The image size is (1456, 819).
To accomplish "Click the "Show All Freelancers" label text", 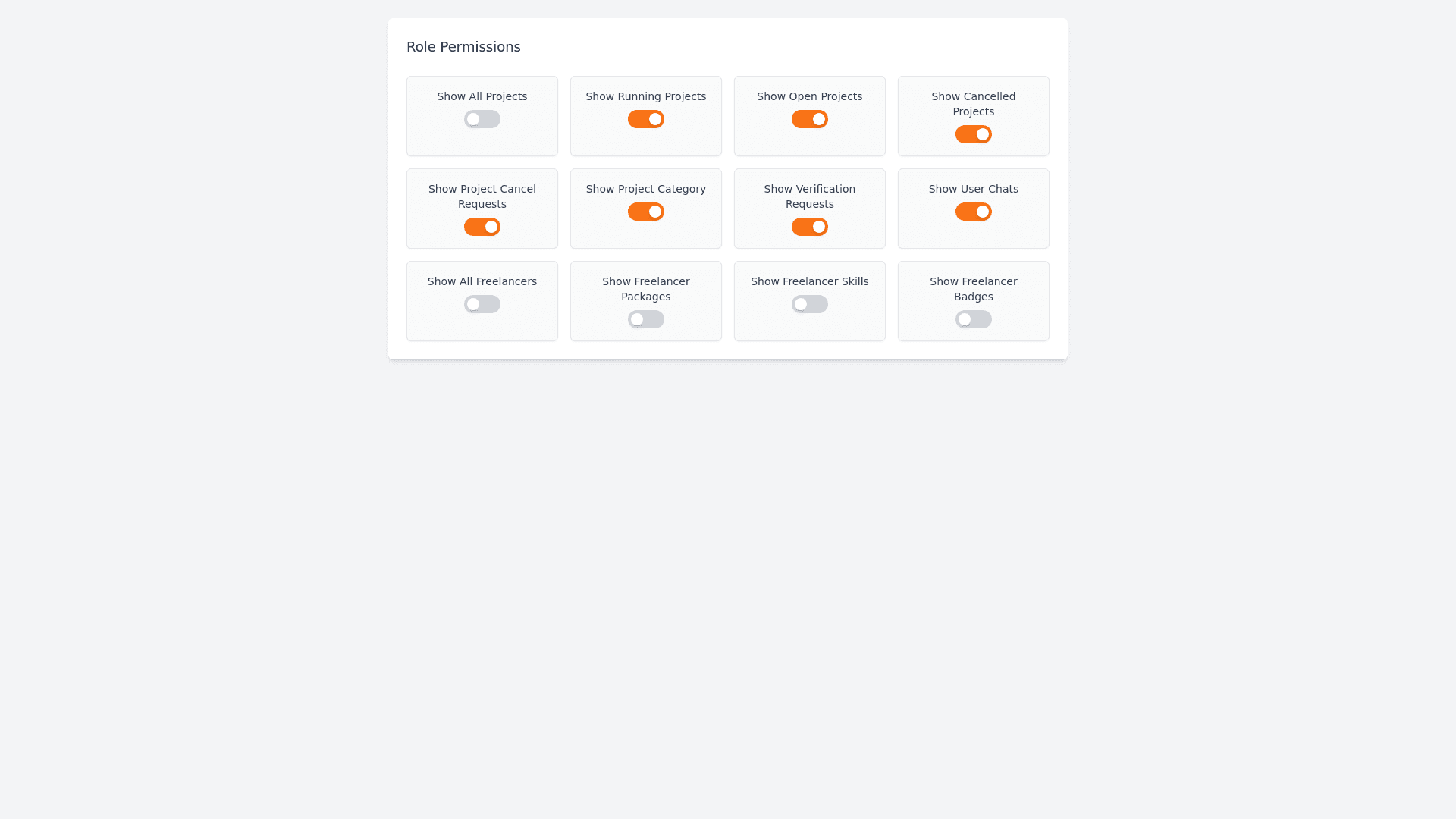I will click(482, 281).
